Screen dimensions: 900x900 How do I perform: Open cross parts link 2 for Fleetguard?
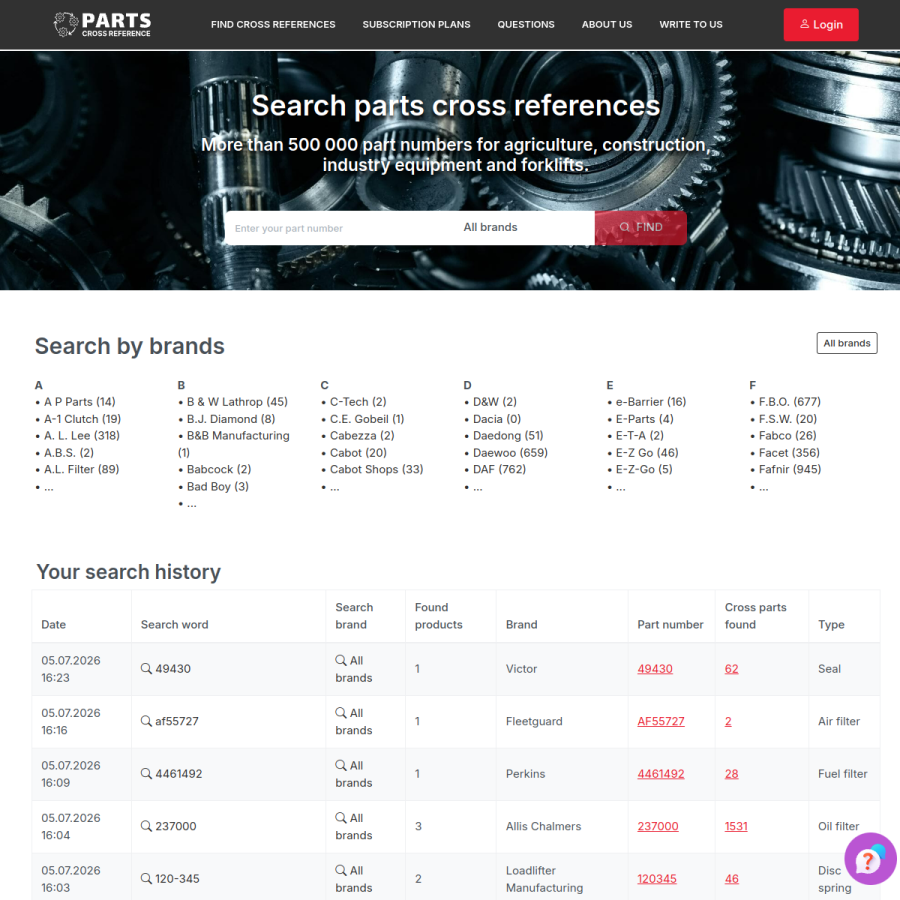(728, 721)
